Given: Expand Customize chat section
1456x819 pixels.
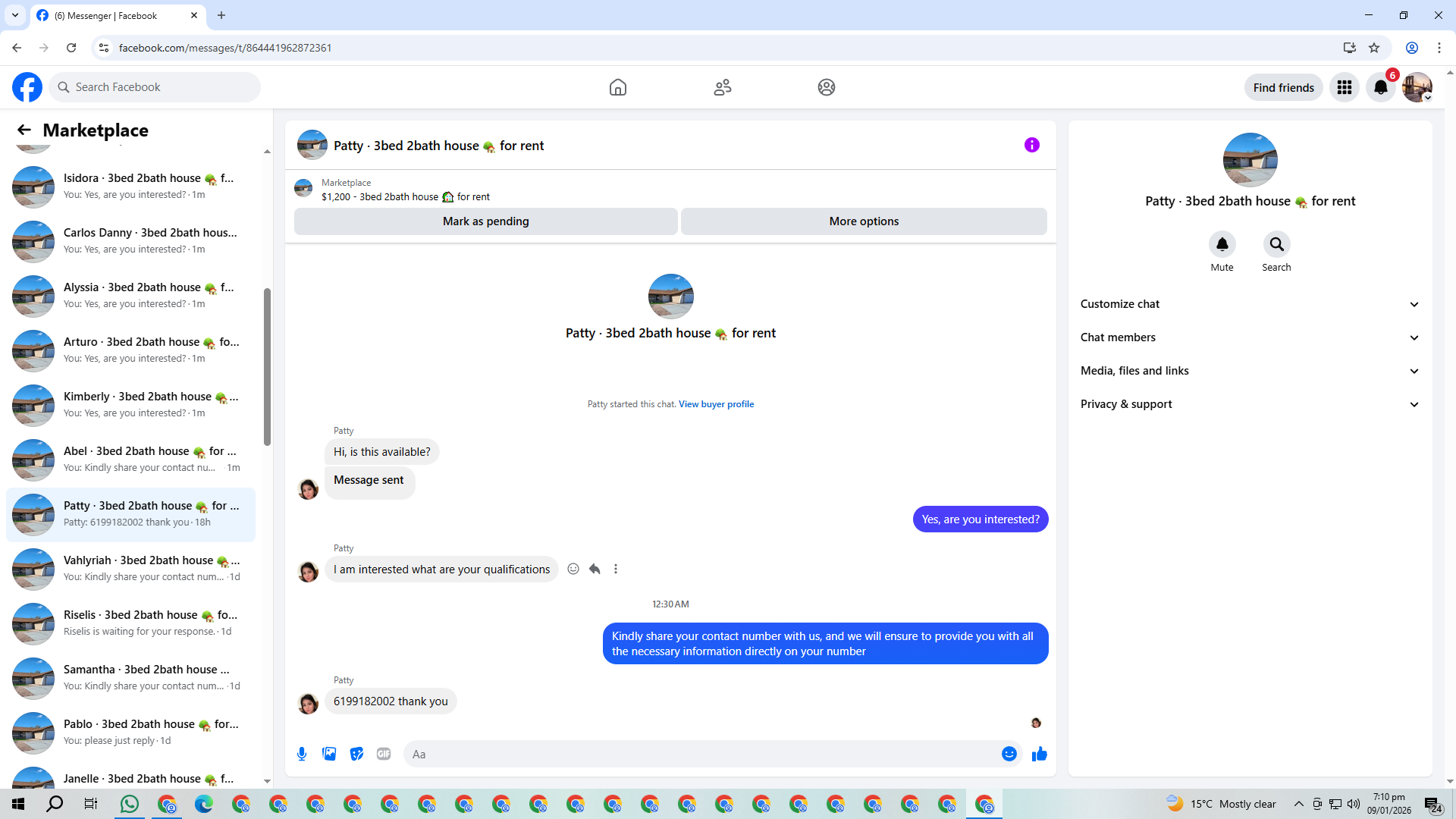Looking at the screenshot, I should (1250, 304).
